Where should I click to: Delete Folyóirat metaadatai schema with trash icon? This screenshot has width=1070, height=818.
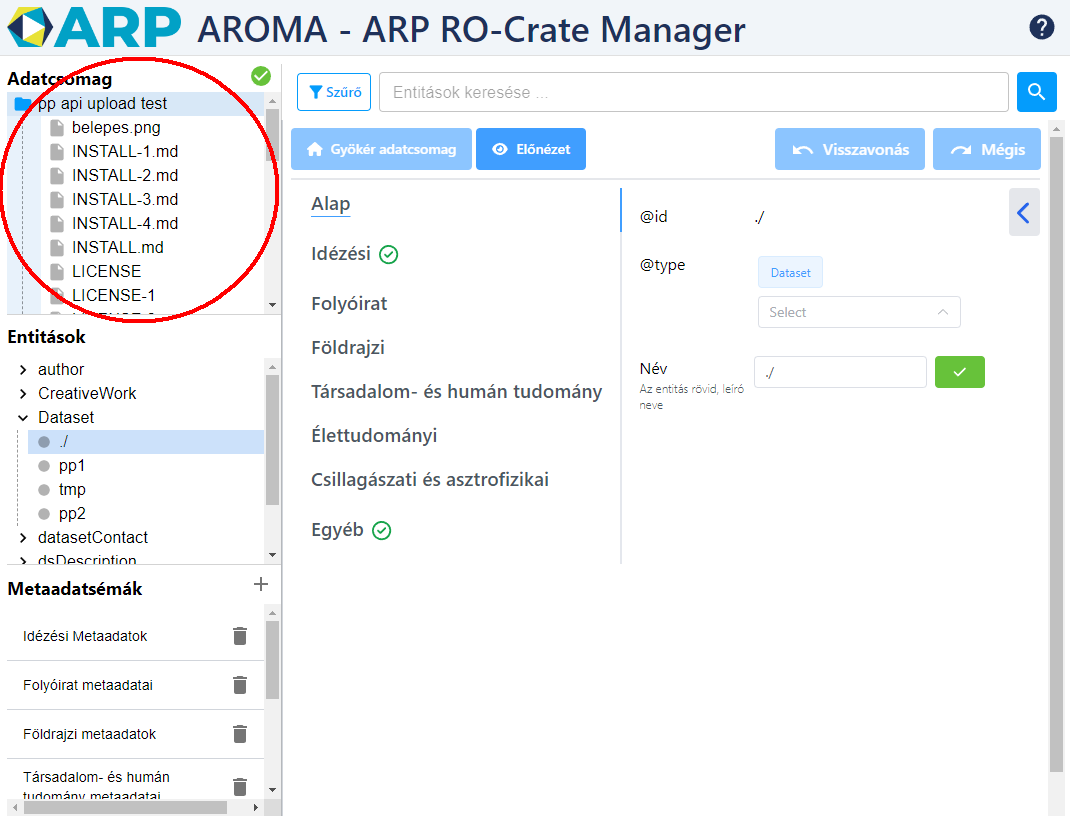point(240,685)
